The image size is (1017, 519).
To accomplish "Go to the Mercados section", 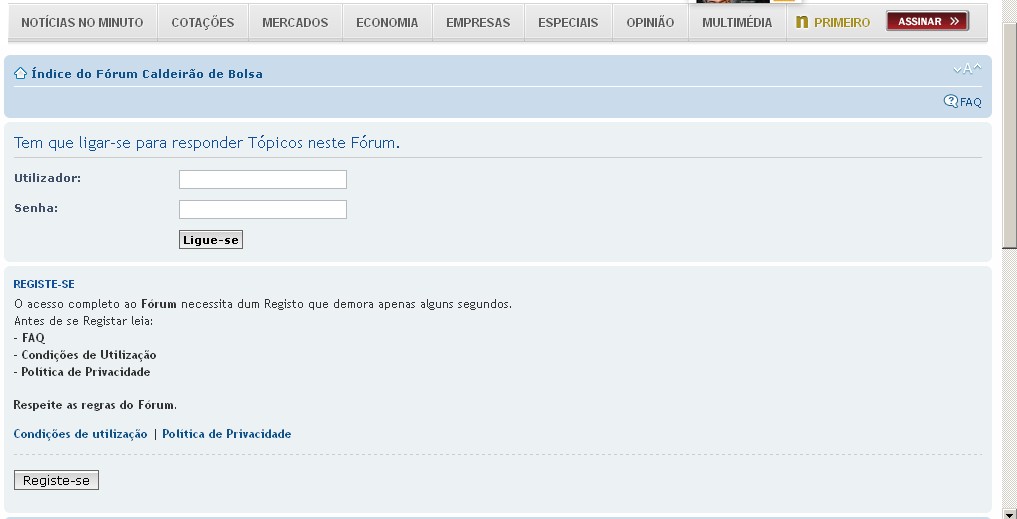I will [295, 23].
